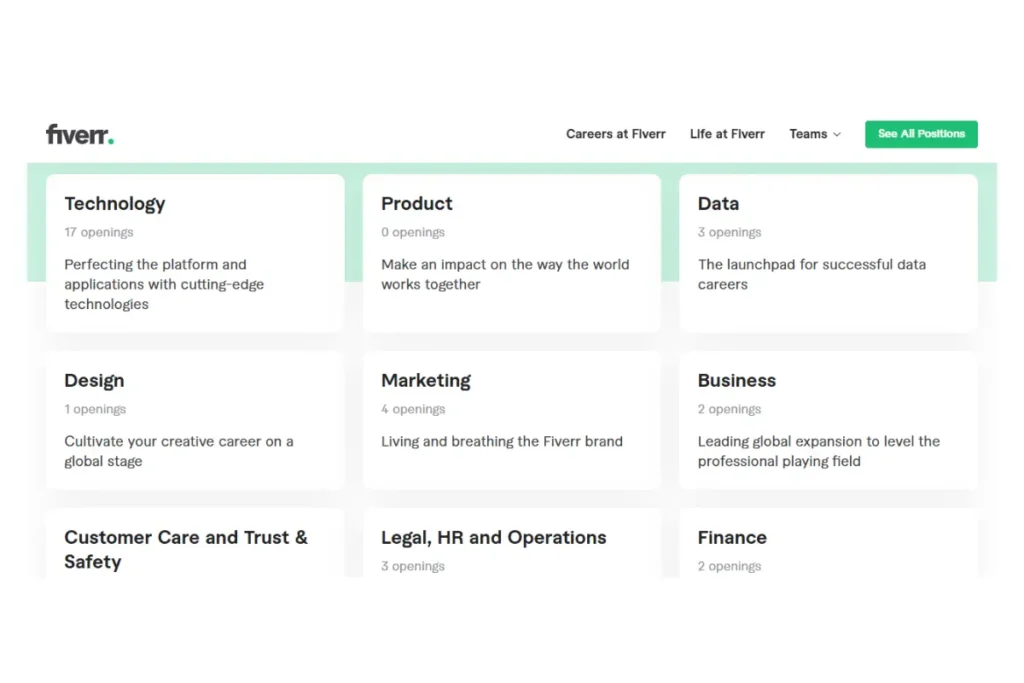Open the Data team card
Image resolution: width=1024 pixels, height=683 pixels.
tap(828, 253)
